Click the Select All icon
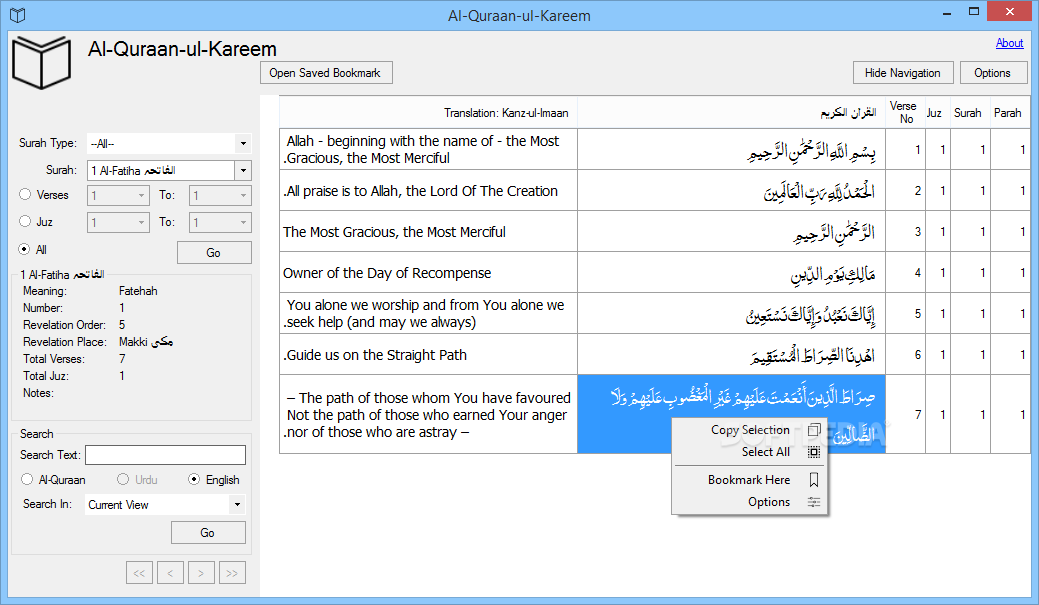The height and width of the screenshot is (605, 1039). (x=814, y=452)
